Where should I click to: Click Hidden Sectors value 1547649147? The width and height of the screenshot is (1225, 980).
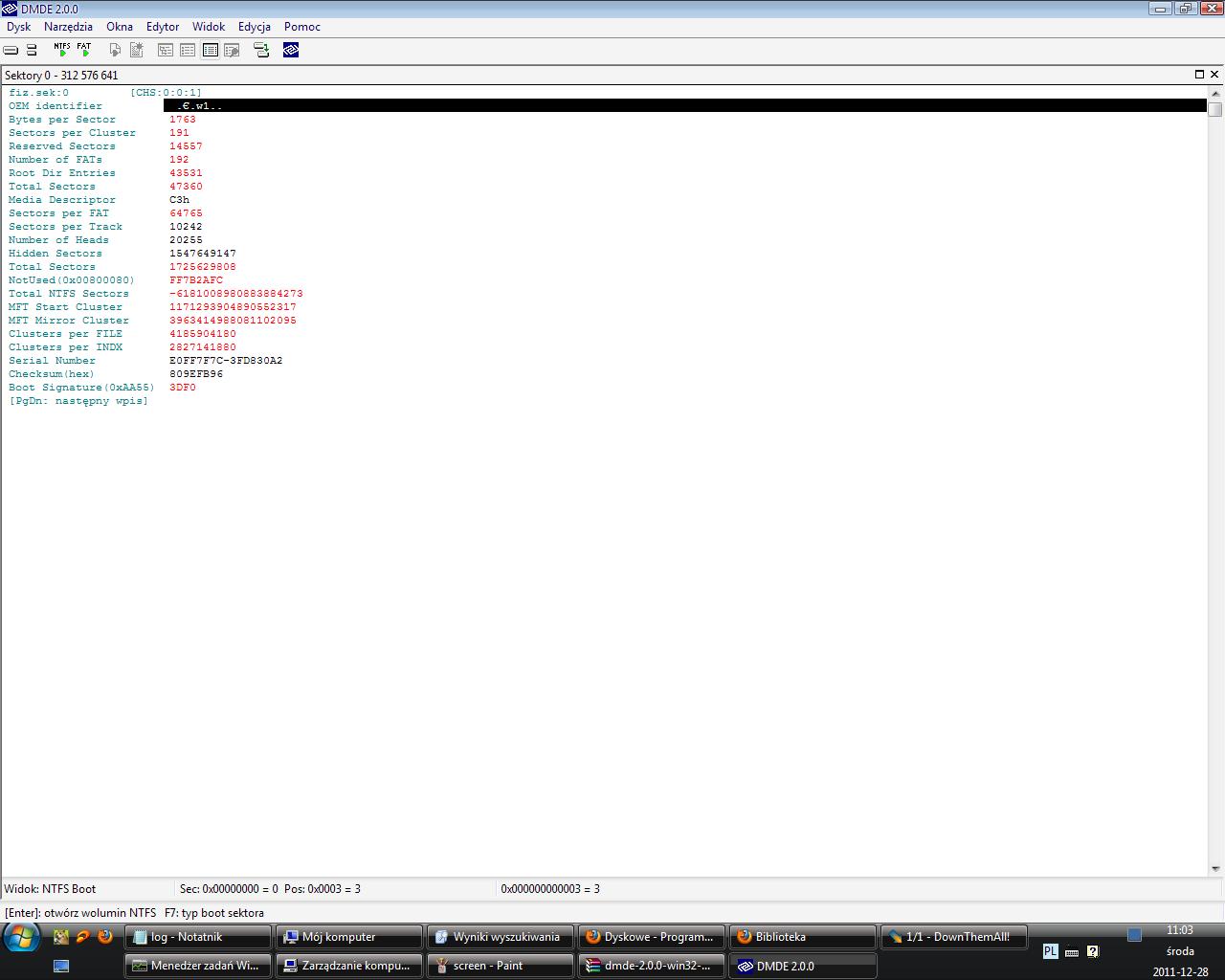point(203,254)
